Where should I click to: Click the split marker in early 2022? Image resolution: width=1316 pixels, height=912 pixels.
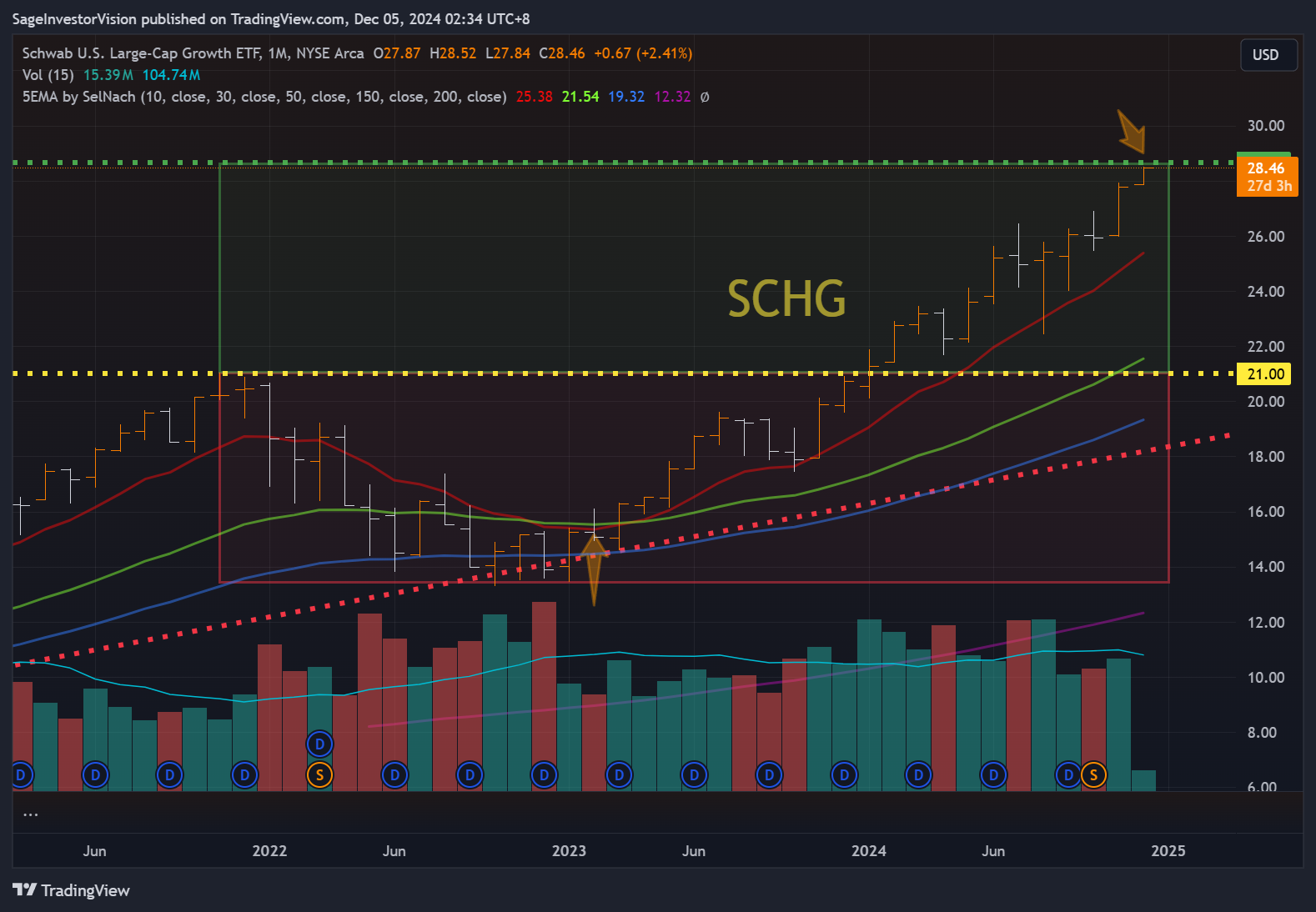(319, 775)
